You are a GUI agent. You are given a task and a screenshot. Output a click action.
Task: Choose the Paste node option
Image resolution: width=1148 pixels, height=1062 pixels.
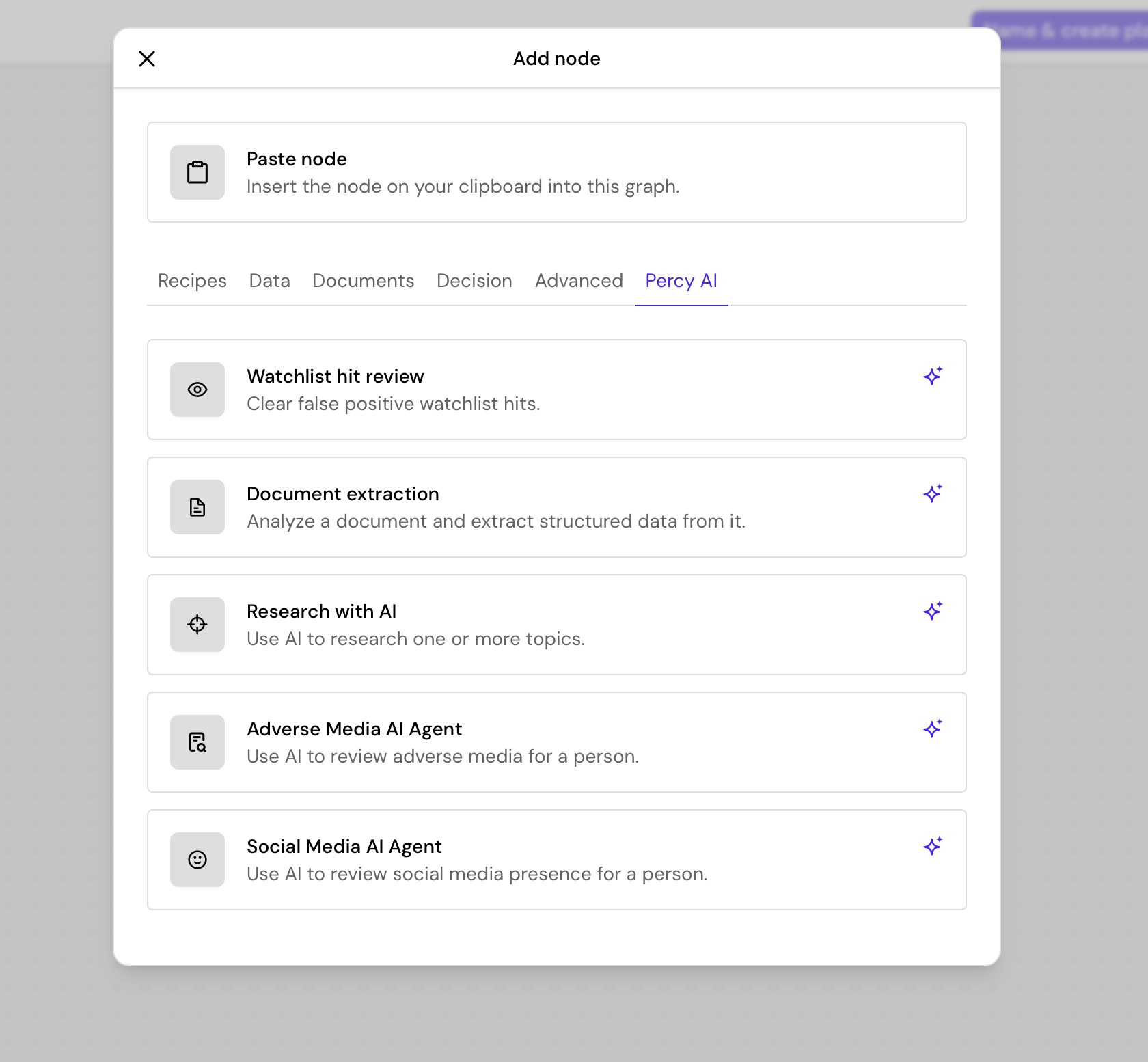[557, 172]
